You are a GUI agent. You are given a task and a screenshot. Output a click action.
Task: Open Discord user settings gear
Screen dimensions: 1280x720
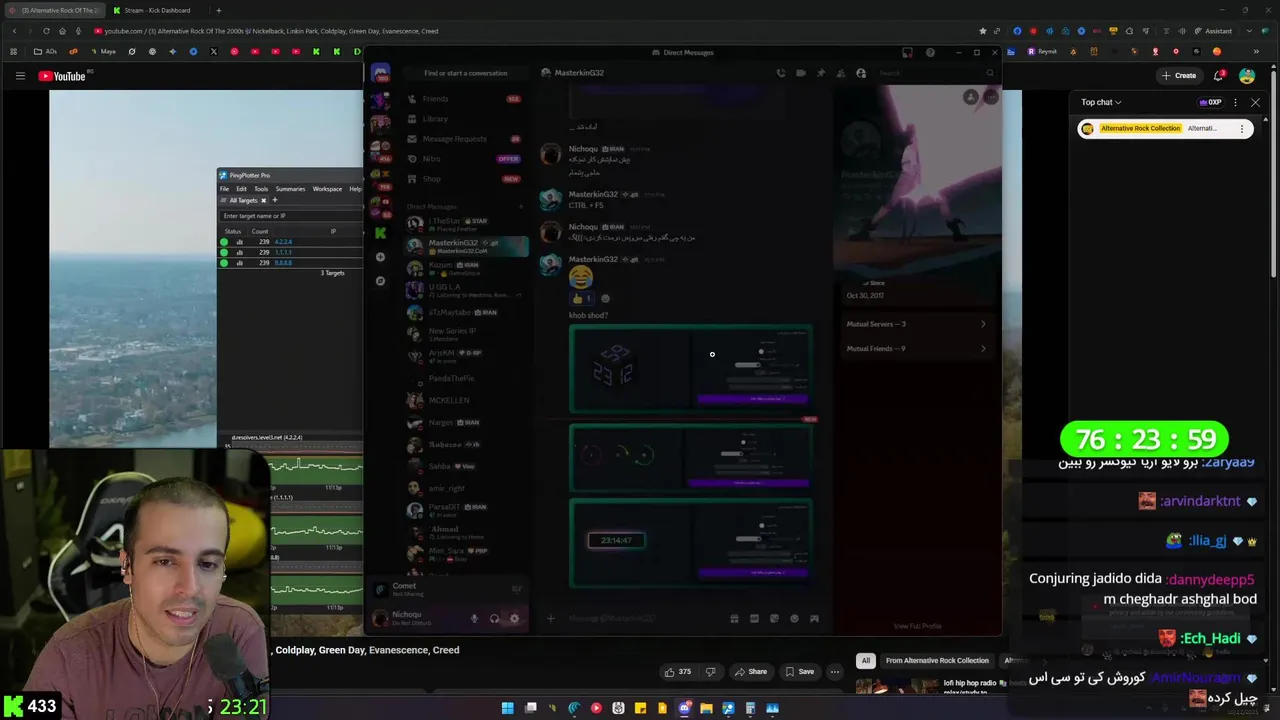click(x=514, y=618)
